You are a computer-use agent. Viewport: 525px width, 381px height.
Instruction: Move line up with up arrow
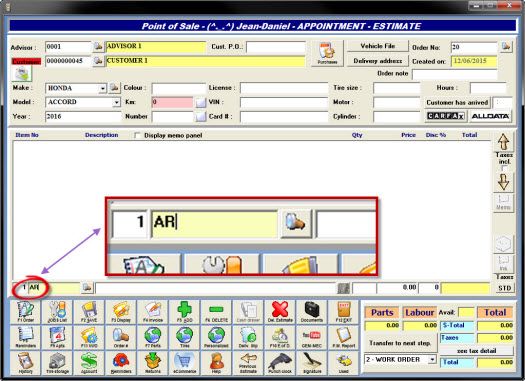(504, 142)
